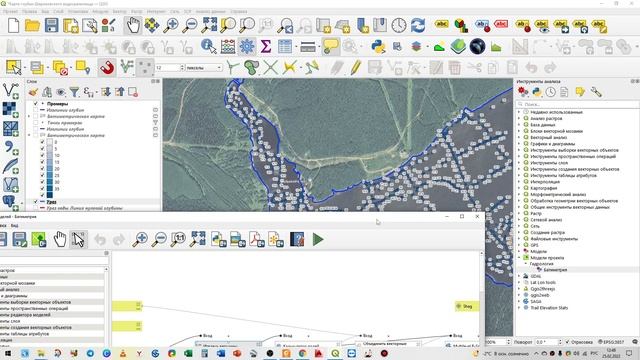The height and width of the screenshot is (360, 640).
Task: Refresh the map canvas
Action: (x=418, y=25)
